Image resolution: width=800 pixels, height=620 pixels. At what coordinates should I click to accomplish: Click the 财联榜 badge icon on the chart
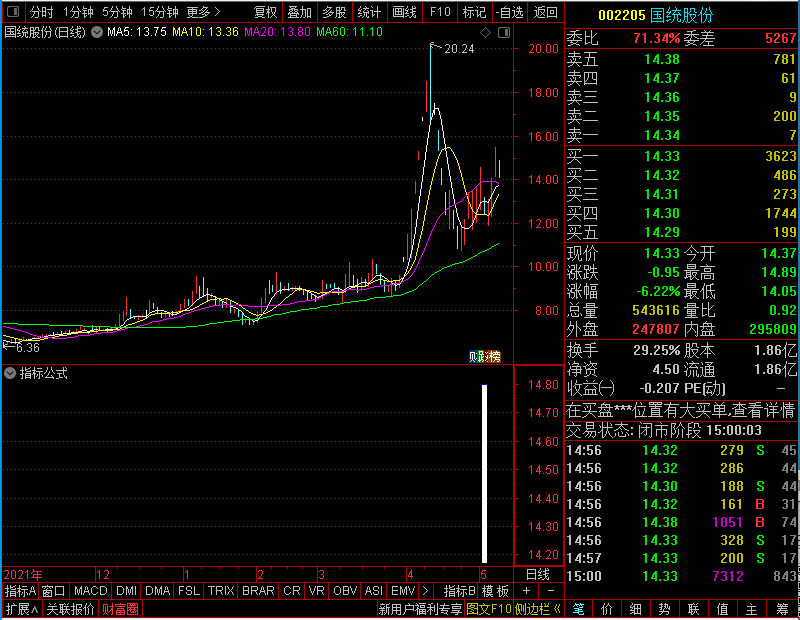(485, 356)
